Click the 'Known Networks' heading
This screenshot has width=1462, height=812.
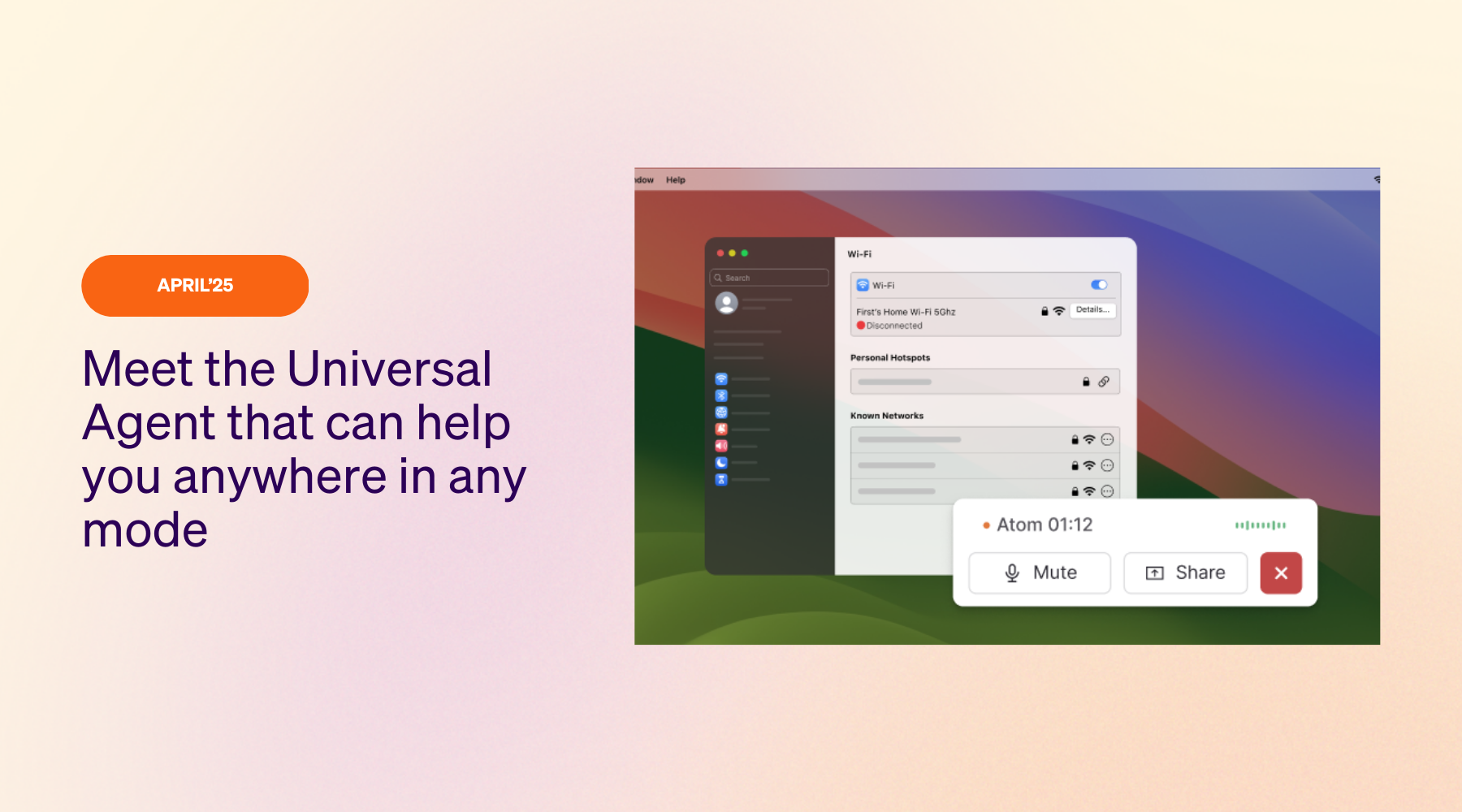point(887,416)
